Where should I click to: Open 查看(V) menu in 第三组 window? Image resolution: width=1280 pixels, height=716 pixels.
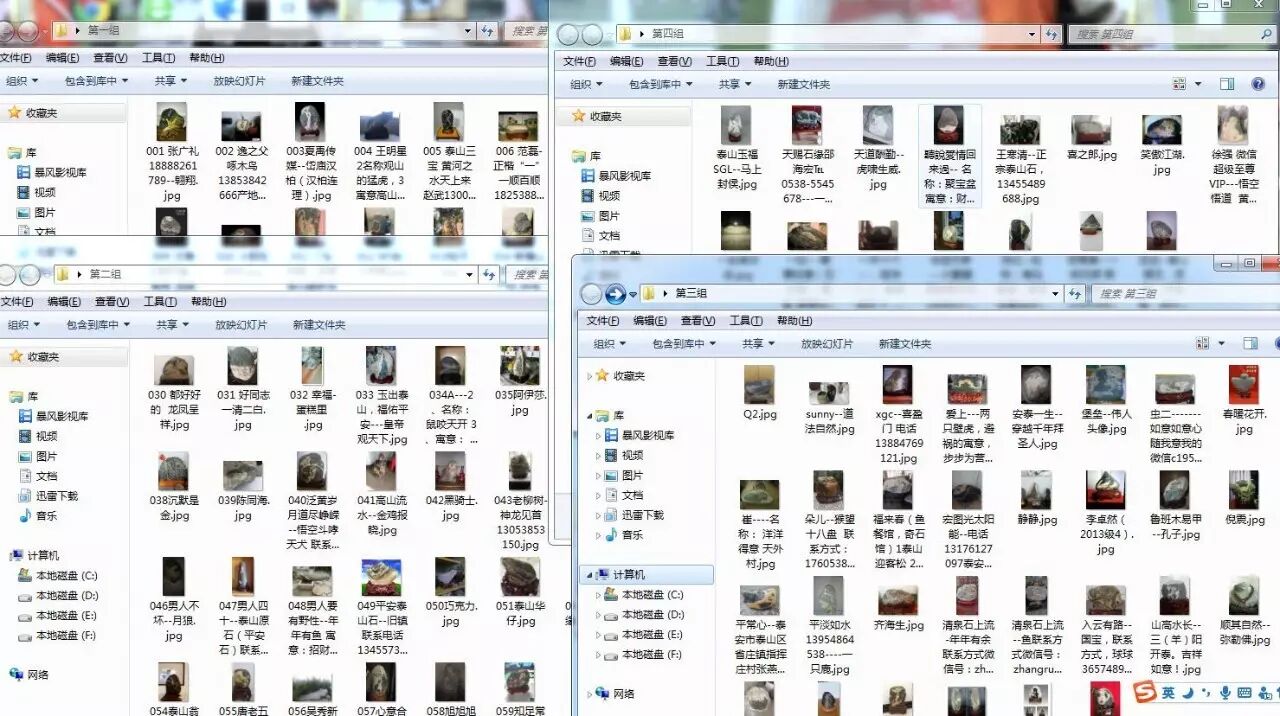click(698, 321)
